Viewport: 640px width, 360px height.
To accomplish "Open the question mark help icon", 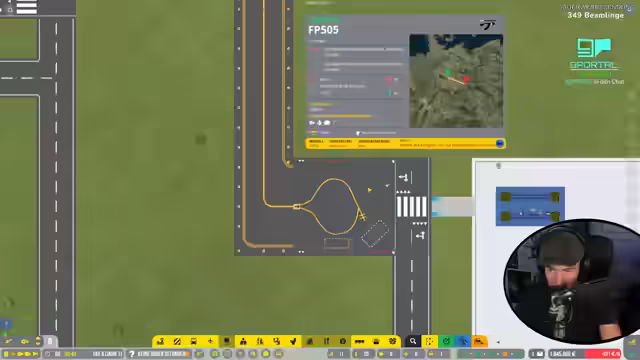I will [x=132, y=354].
